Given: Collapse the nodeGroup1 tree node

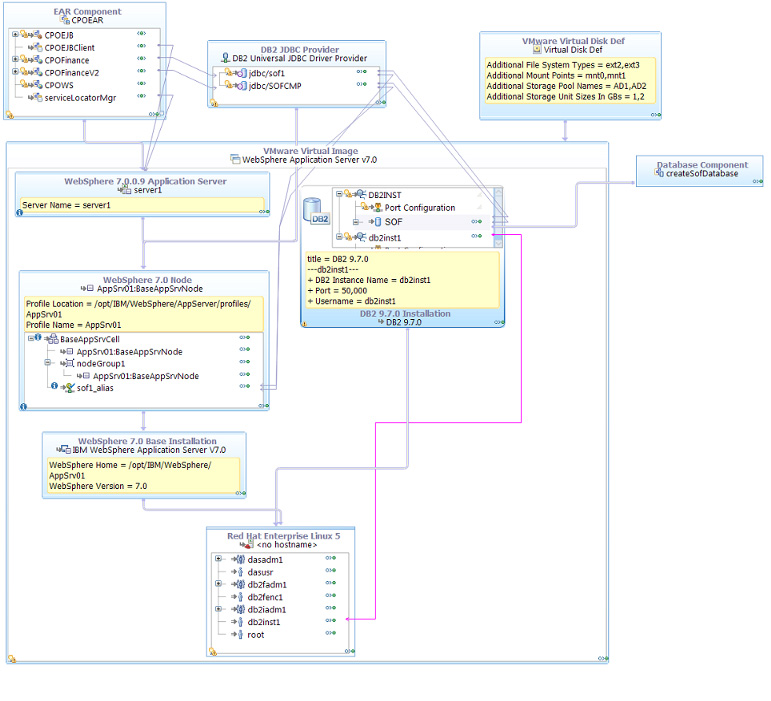Looking at the screenshot, I should pyautogui.click(x=47, y=362).
